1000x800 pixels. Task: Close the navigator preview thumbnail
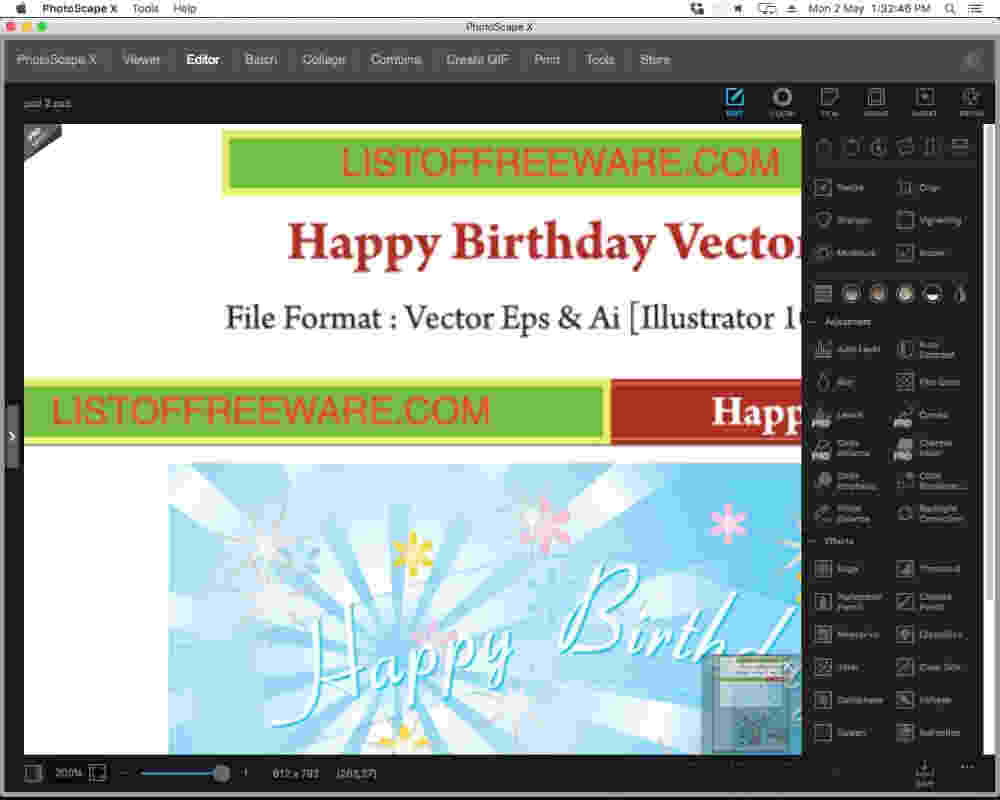click(788, 667)
